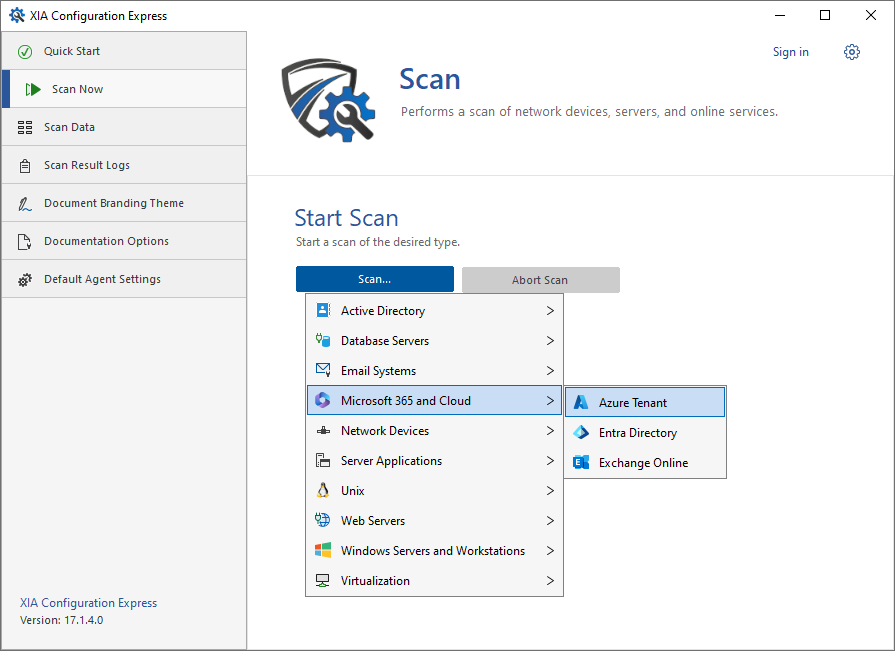Screen dimensions: 895x651
Task: Click the Scan Result Logs clipboard icon
Action: tap(25, 166)
